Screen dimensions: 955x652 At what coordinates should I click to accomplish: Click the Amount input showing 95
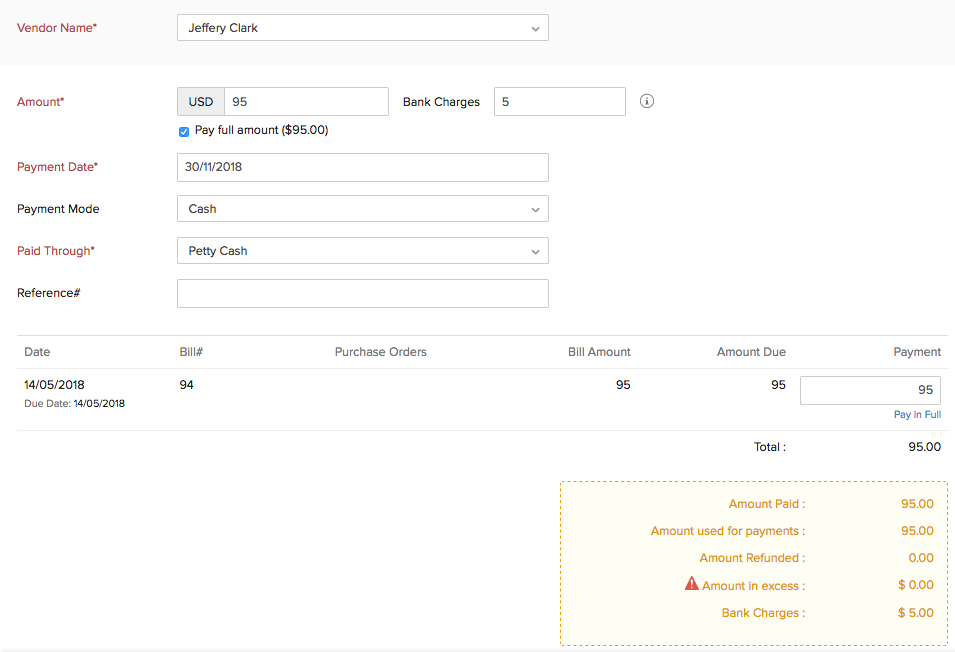point(306,101)
